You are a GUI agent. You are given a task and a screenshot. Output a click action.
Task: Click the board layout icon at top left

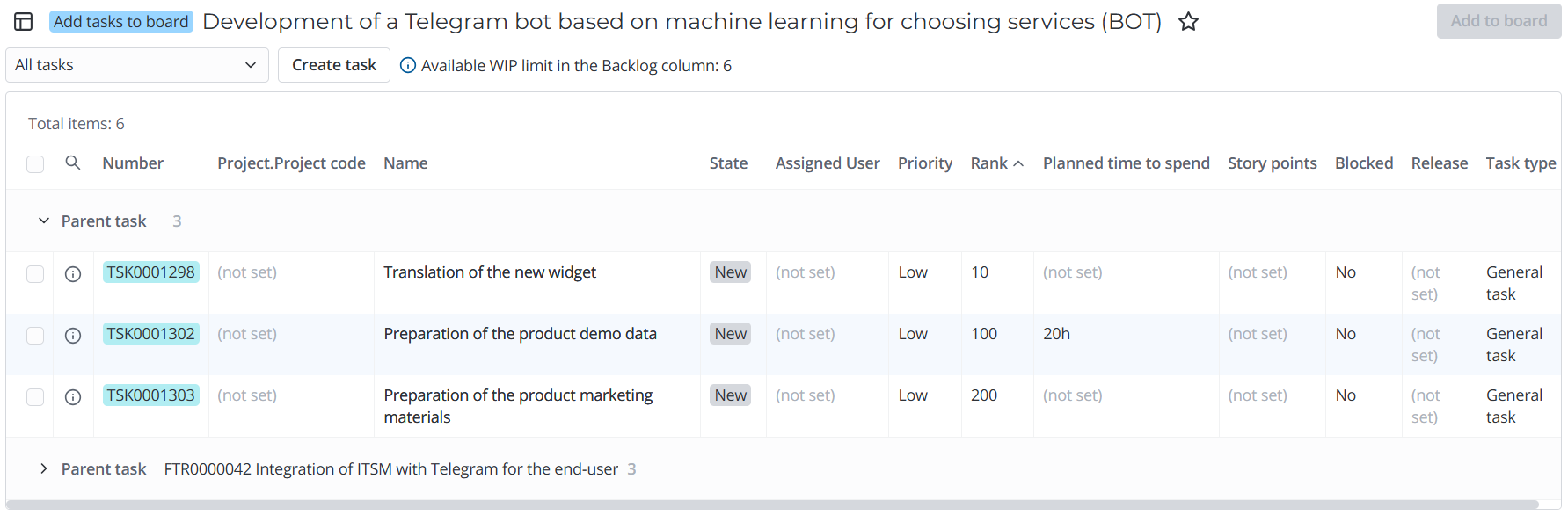[x=24, y=22]
